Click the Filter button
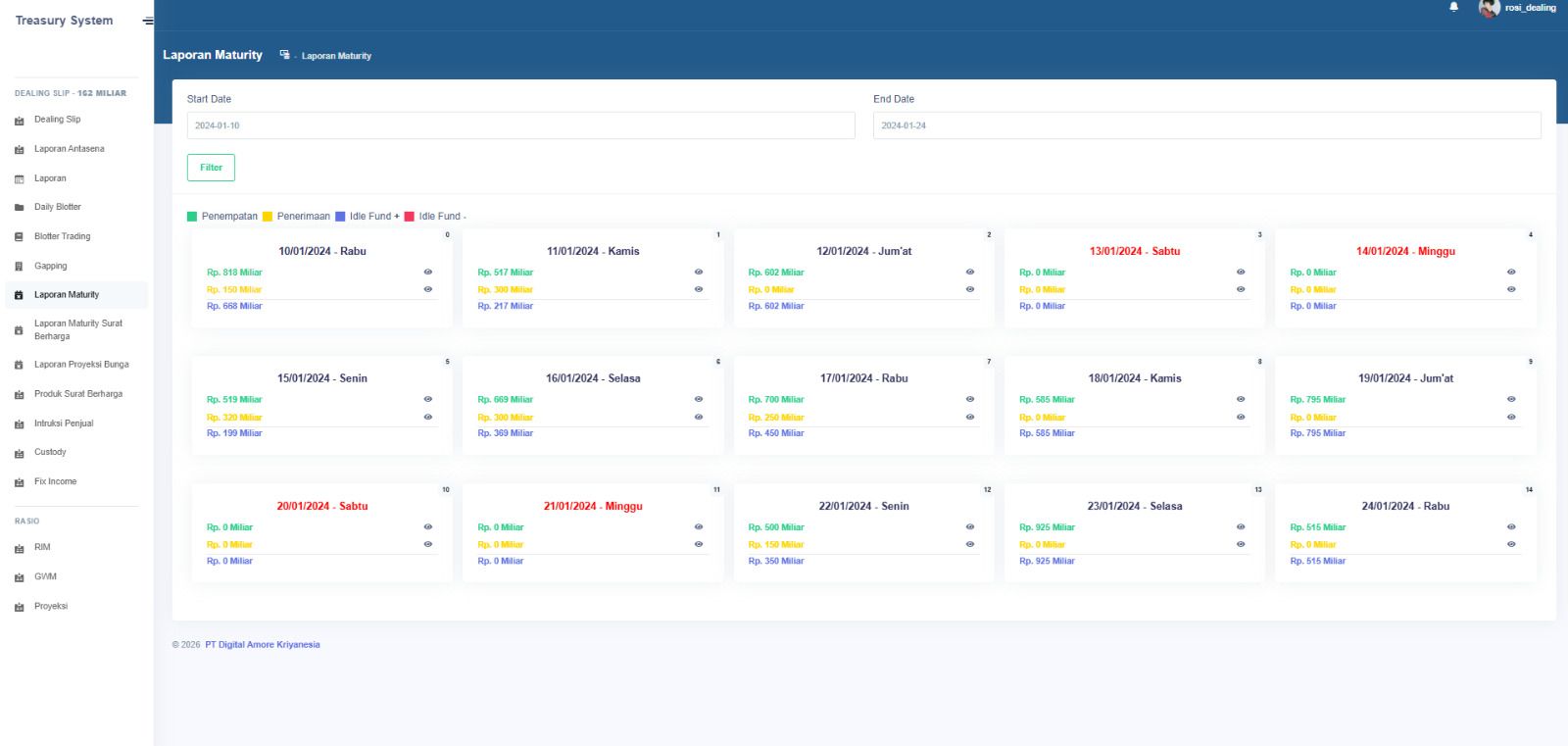 coord(211,168)
